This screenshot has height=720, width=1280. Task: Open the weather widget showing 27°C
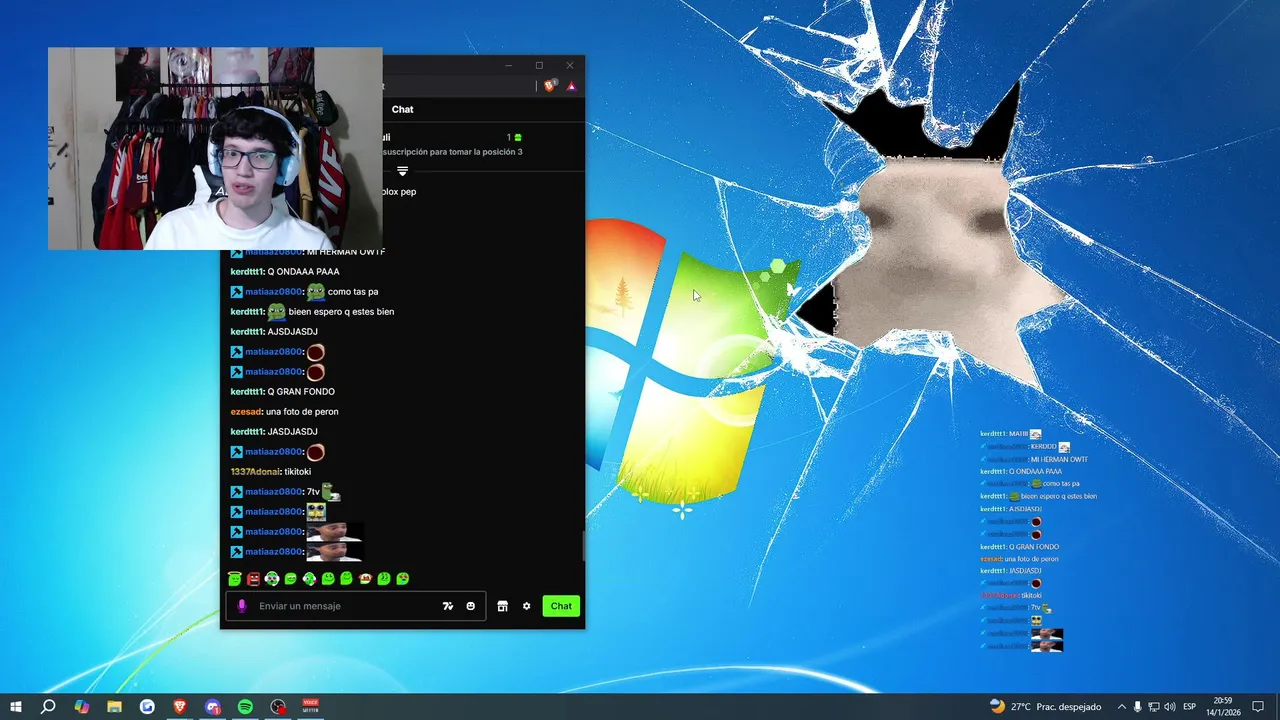click(1045, 706)
